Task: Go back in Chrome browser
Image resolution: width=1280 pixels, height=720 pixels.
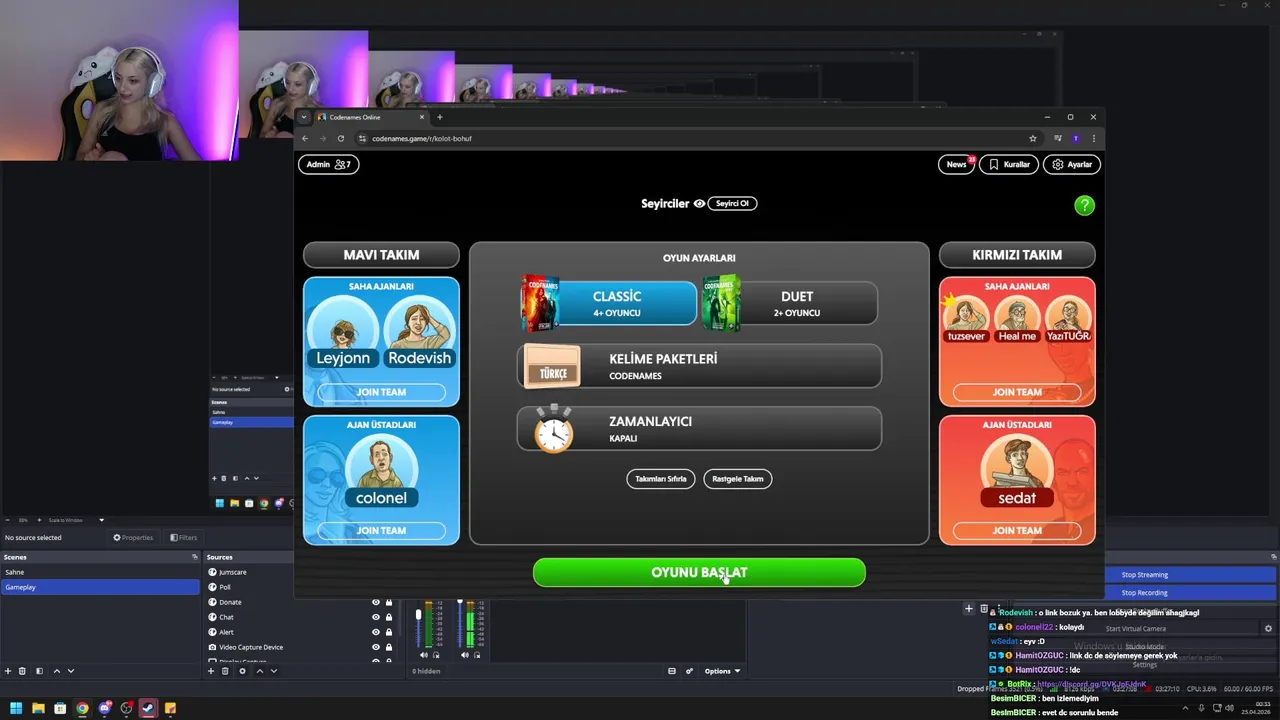Action: [305, 138]
